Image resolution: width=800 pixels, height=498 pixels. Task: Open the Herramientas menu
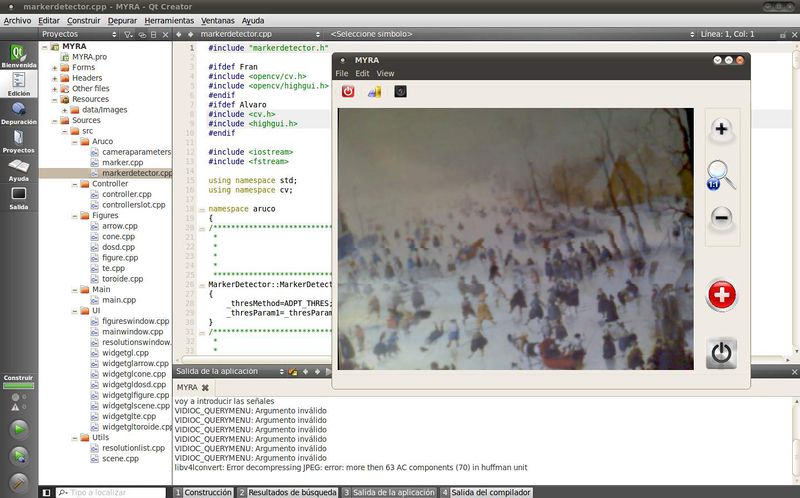pos(168,20)
